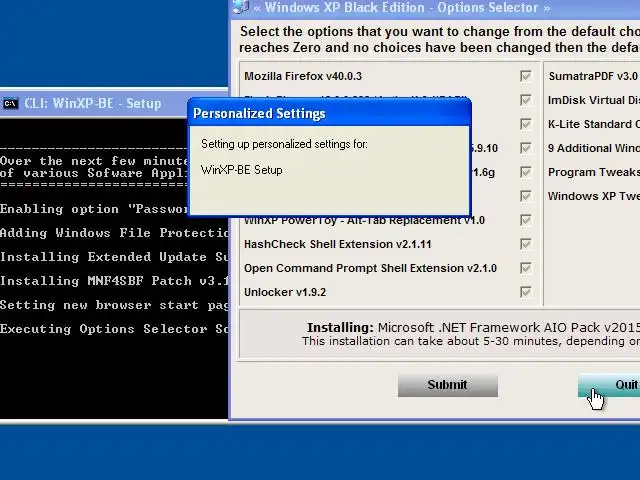This screenshot has width=640, height=480.
Task: Click the Program Tweaks option label
Action: pos(594,172)
